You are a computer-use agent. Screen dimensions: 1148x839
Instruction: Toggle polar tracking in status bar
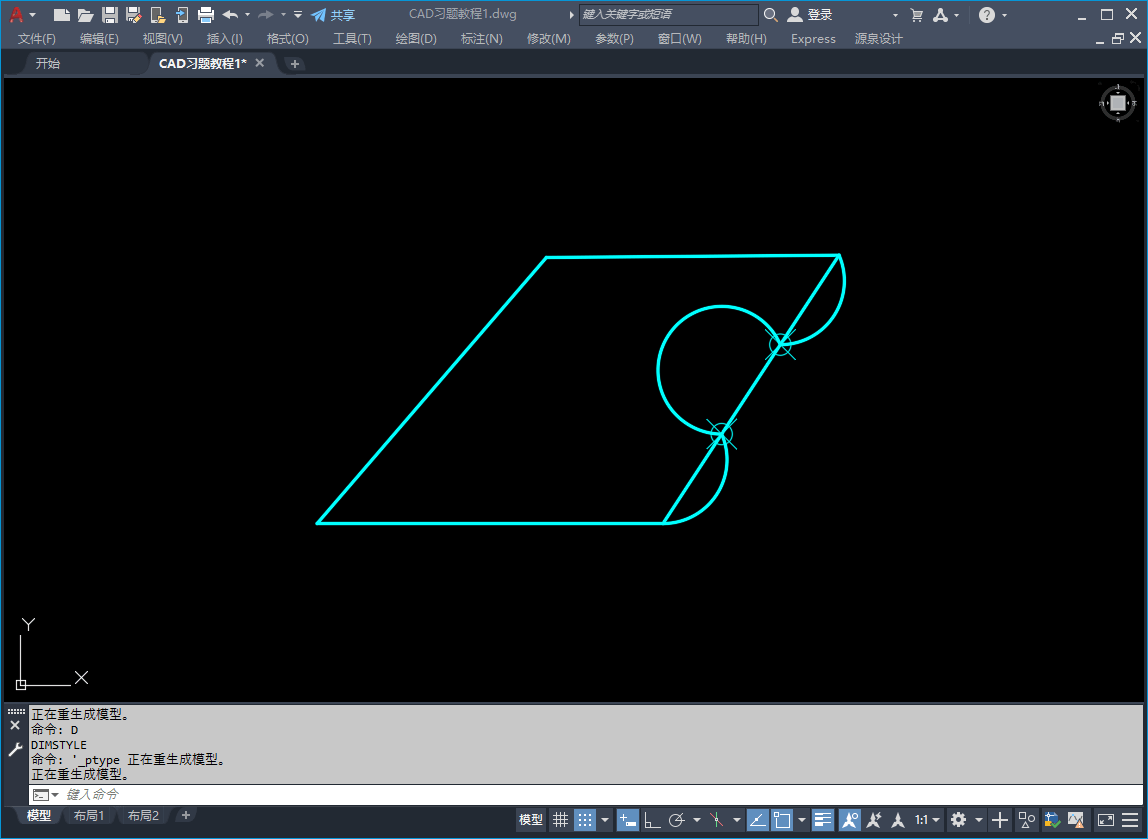pyautogui.click(x=677, y=820)
